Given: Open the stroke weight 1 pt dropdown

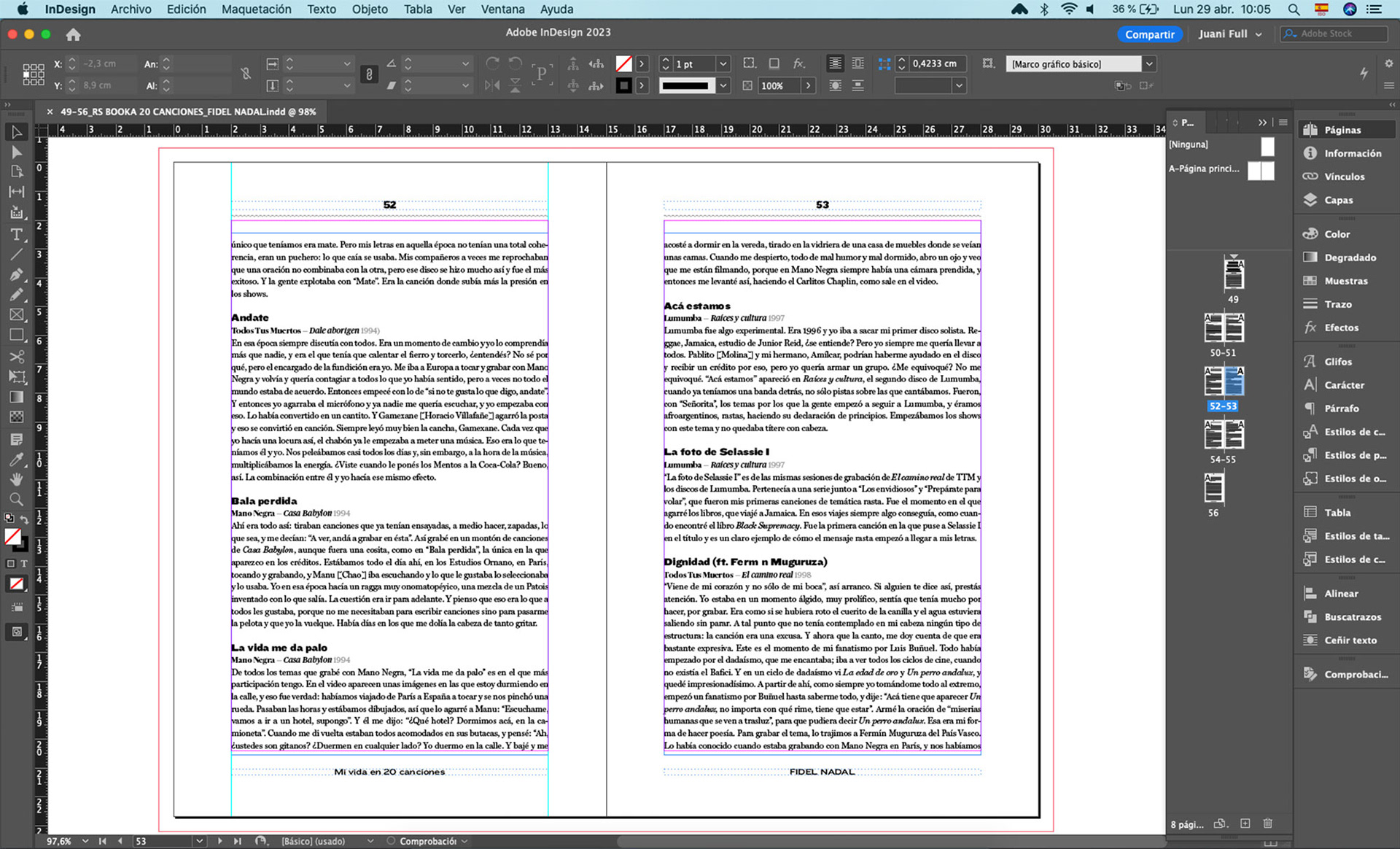Looking at the screenshot, I should [723, 64].
